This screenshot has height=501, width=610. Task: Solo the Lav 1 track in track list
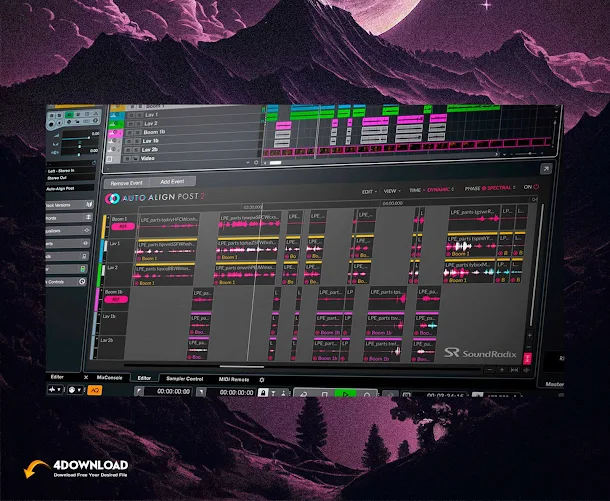[140, 115]
